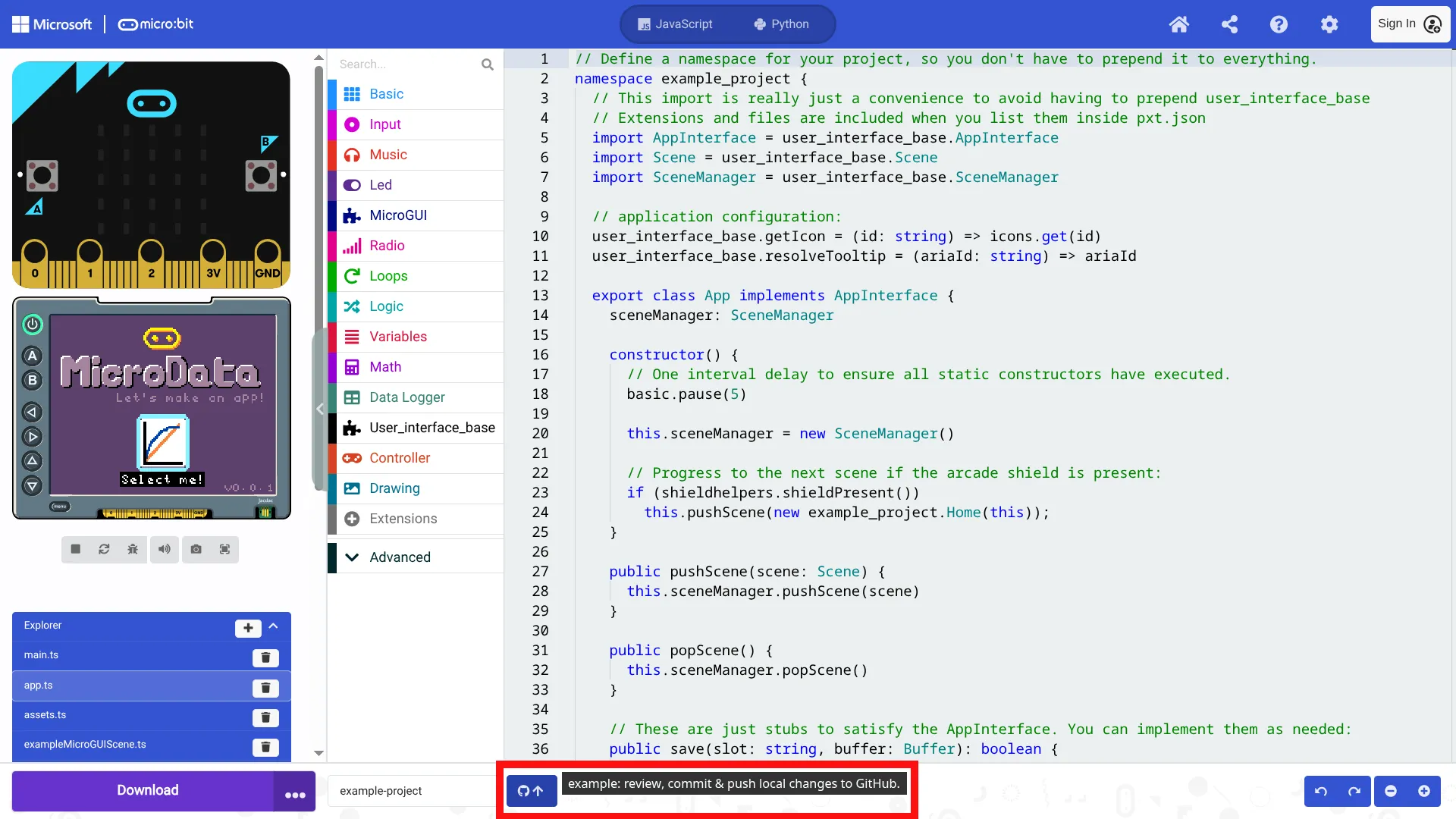Open the Music category
1456x819 pixels.
416,155
